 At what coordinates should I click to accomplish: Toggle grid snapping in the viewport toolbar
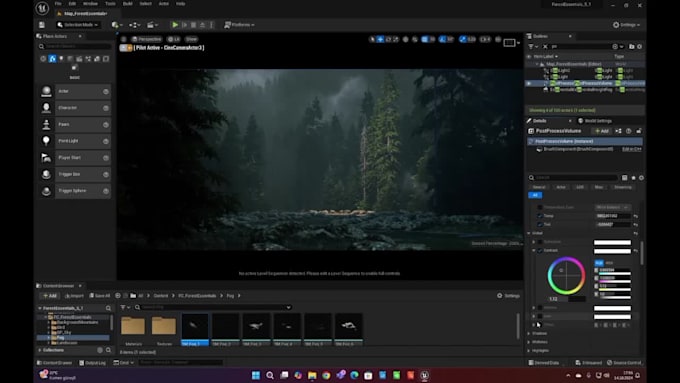click(425, 39)
